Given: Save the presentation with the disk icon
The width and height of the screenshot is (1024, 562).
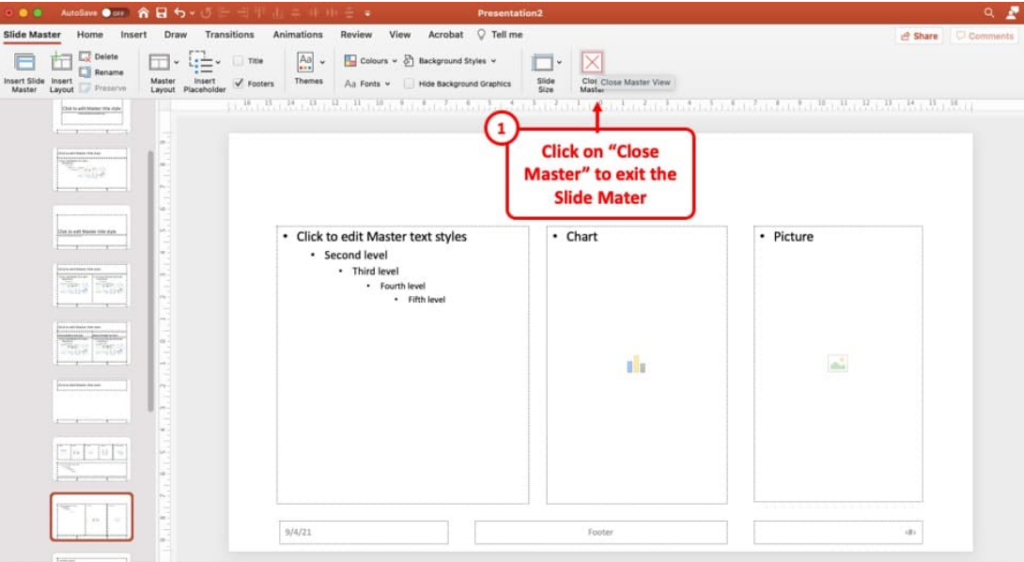Looking at the screenshot, I should click(x=161, y=13).
